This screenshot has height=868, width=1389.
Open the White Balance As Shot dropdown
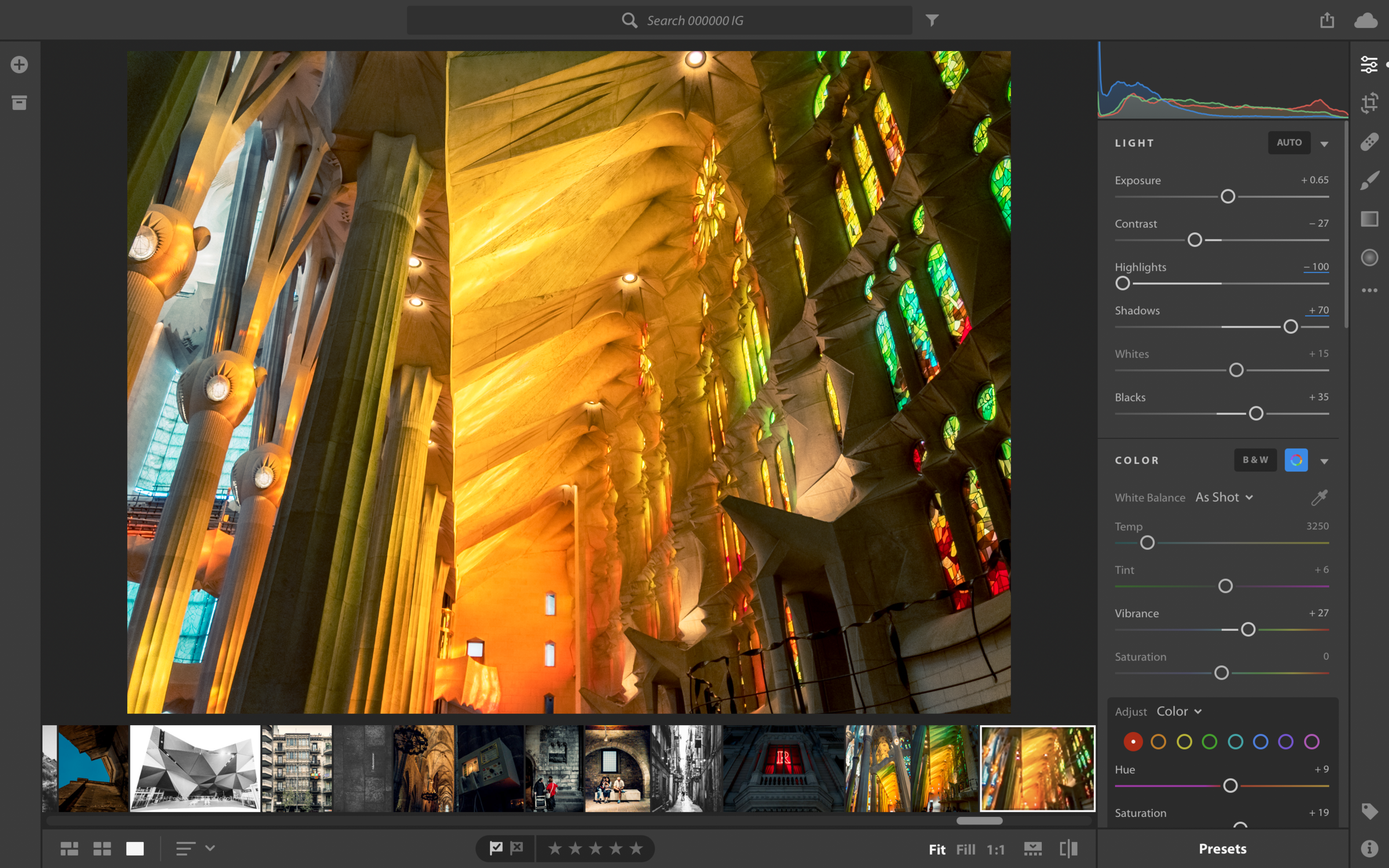[x=1223, y=497]
